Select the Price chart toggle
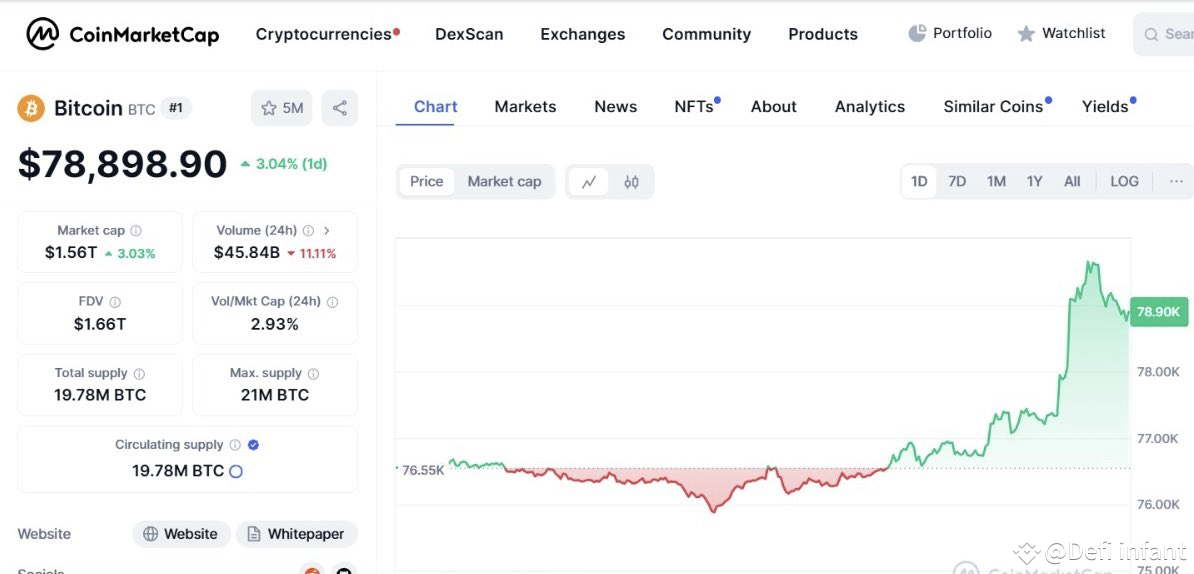The height and width of the screenshot is (574, 1194). tap(426, 182)
